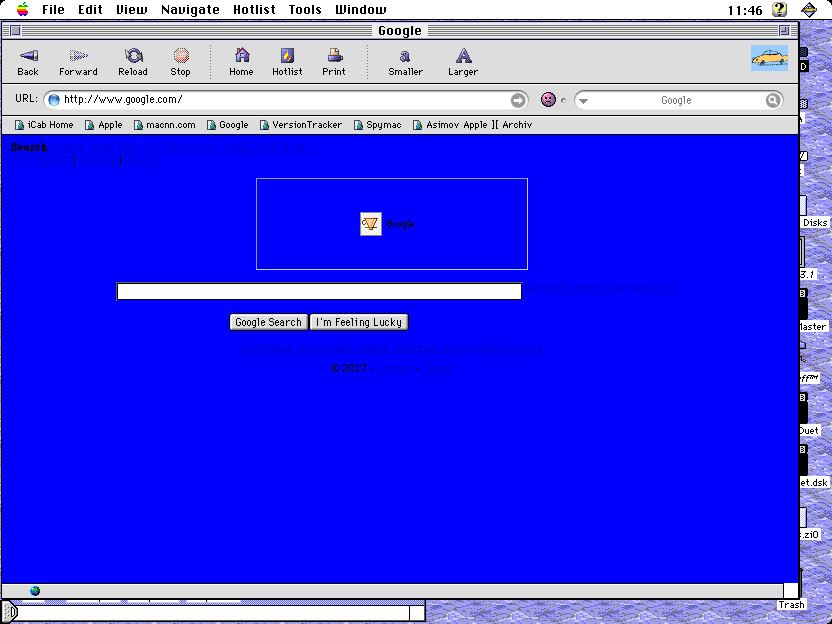The width and height of the screenshot is (832, 624).
Task: Click the iCab taxi logo icon
Action: (769, 58)
